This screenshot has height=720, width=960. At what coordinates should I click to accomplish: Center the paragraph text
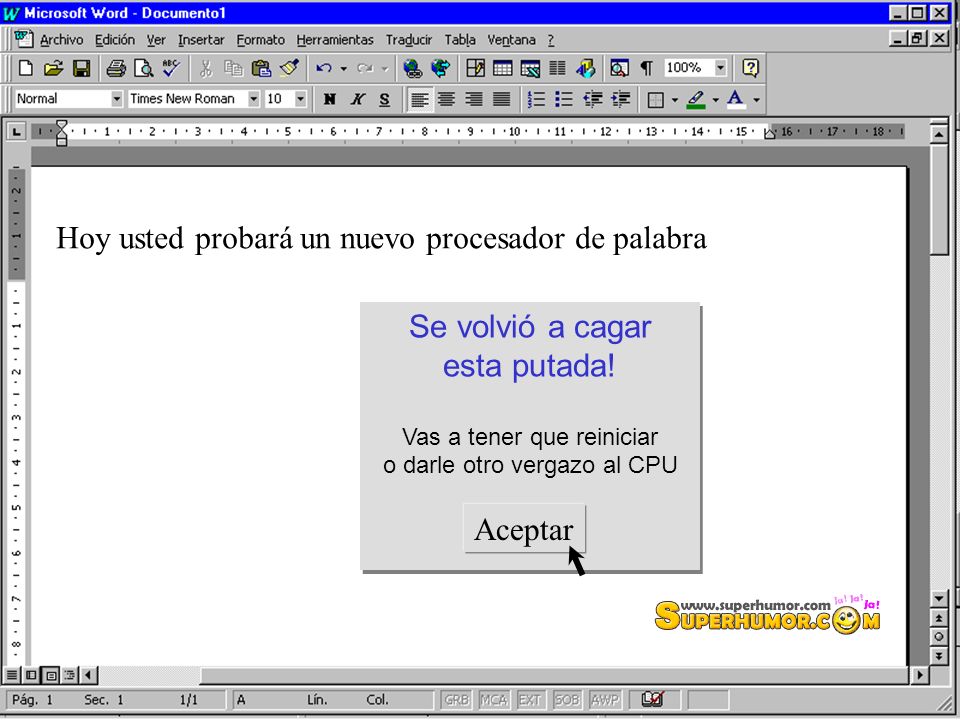[446, 99]
